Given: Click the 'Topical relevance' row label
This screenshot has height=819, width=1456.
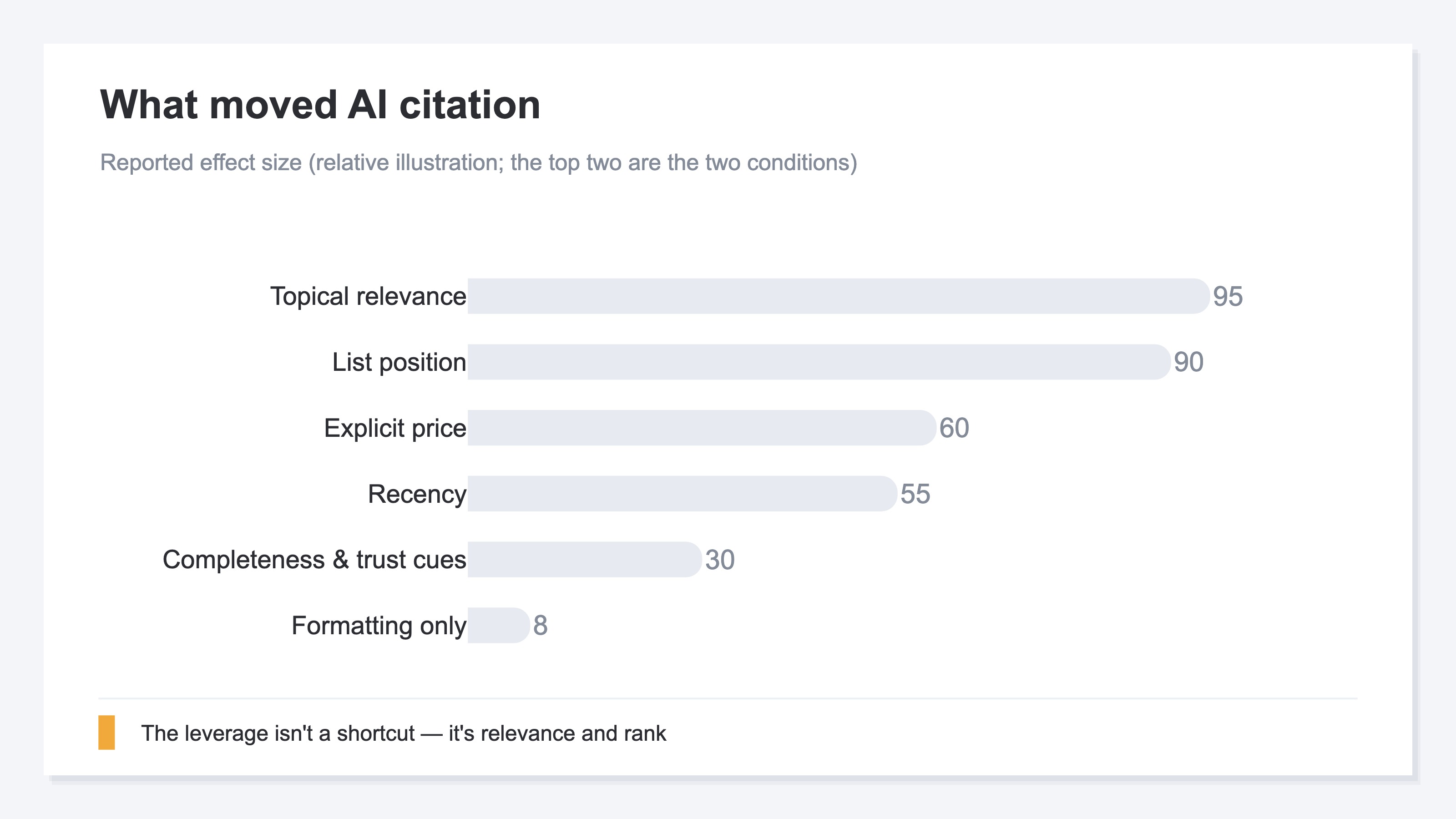Looking at the screenshot, I should [x=368, y=296].
